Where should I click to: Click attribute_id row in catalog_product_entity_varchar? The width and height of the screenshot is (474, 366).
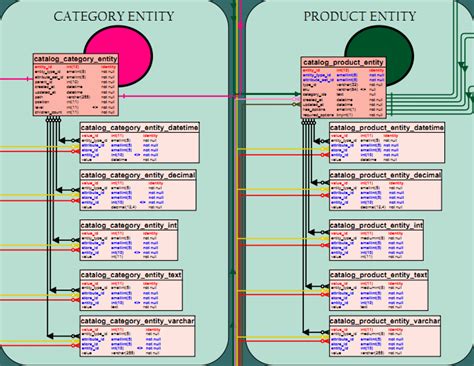click(385, 339)
